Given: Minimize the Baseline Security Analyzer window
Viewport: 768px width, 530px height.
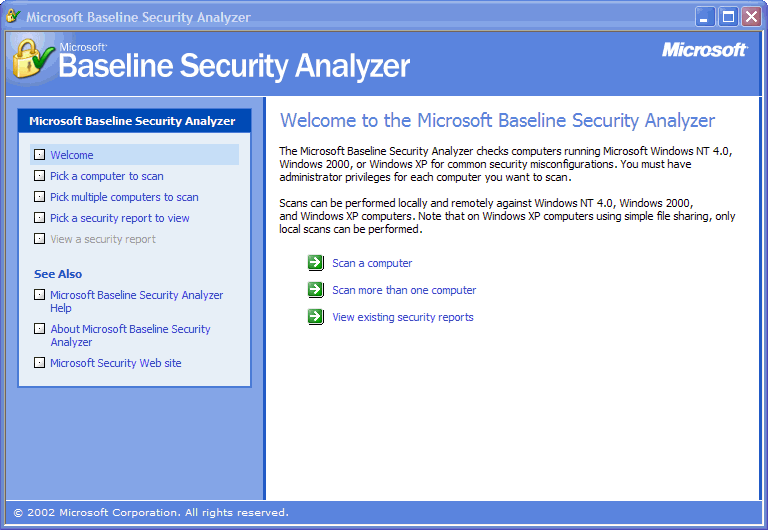Looking at the screenshot, I should click(705, 17).
